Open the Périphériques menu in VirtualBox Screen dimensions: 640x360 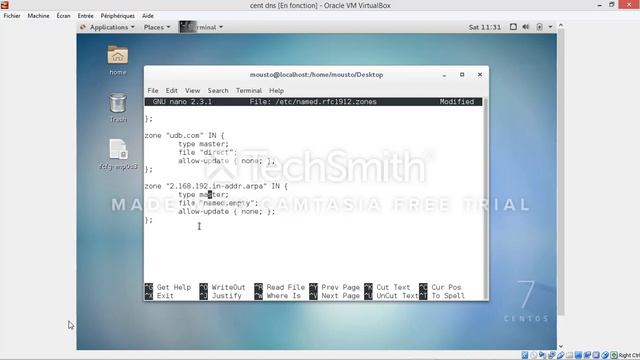click(x=118, y=16)
